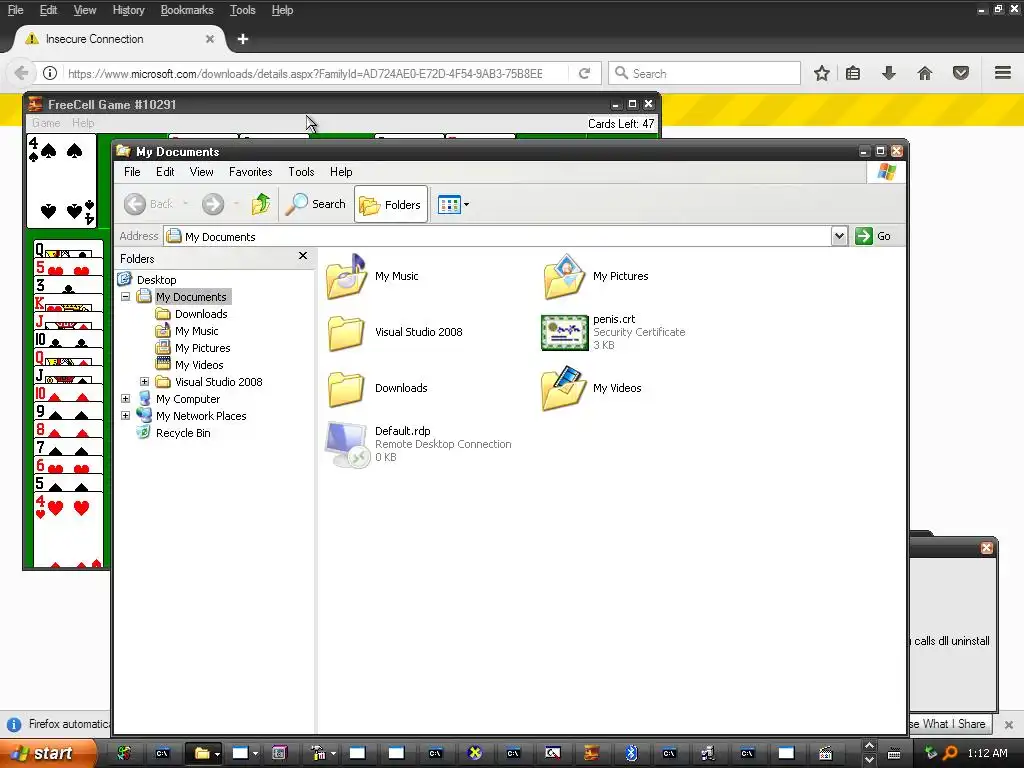Open the Forward history dropdown arrow
This screenshot has width=1024, height=768.
click(x=236, y=204)
